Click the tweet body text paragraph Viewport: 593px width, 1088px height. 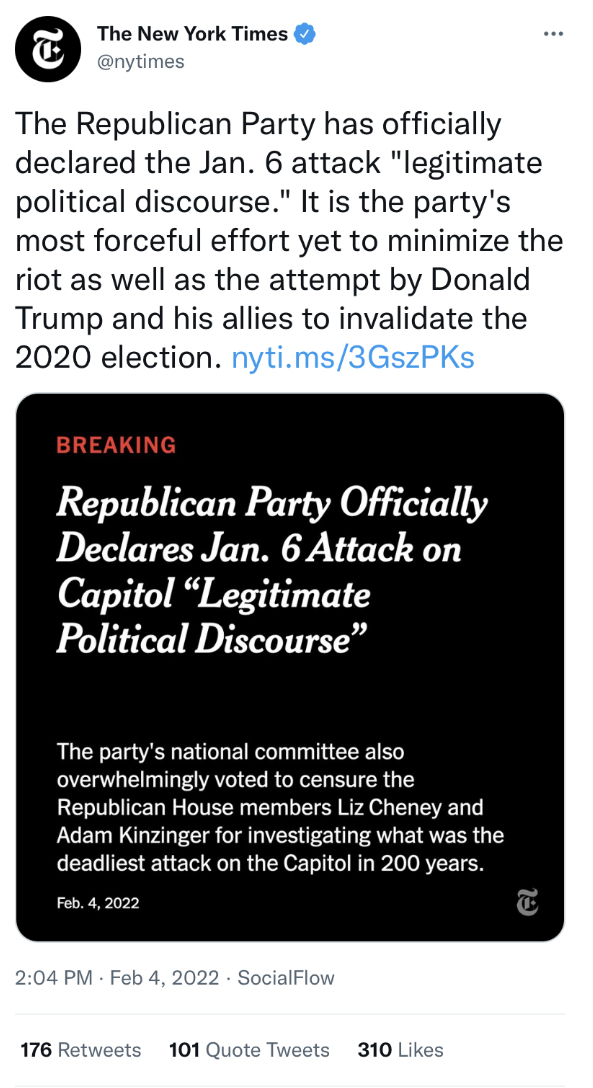289,241
